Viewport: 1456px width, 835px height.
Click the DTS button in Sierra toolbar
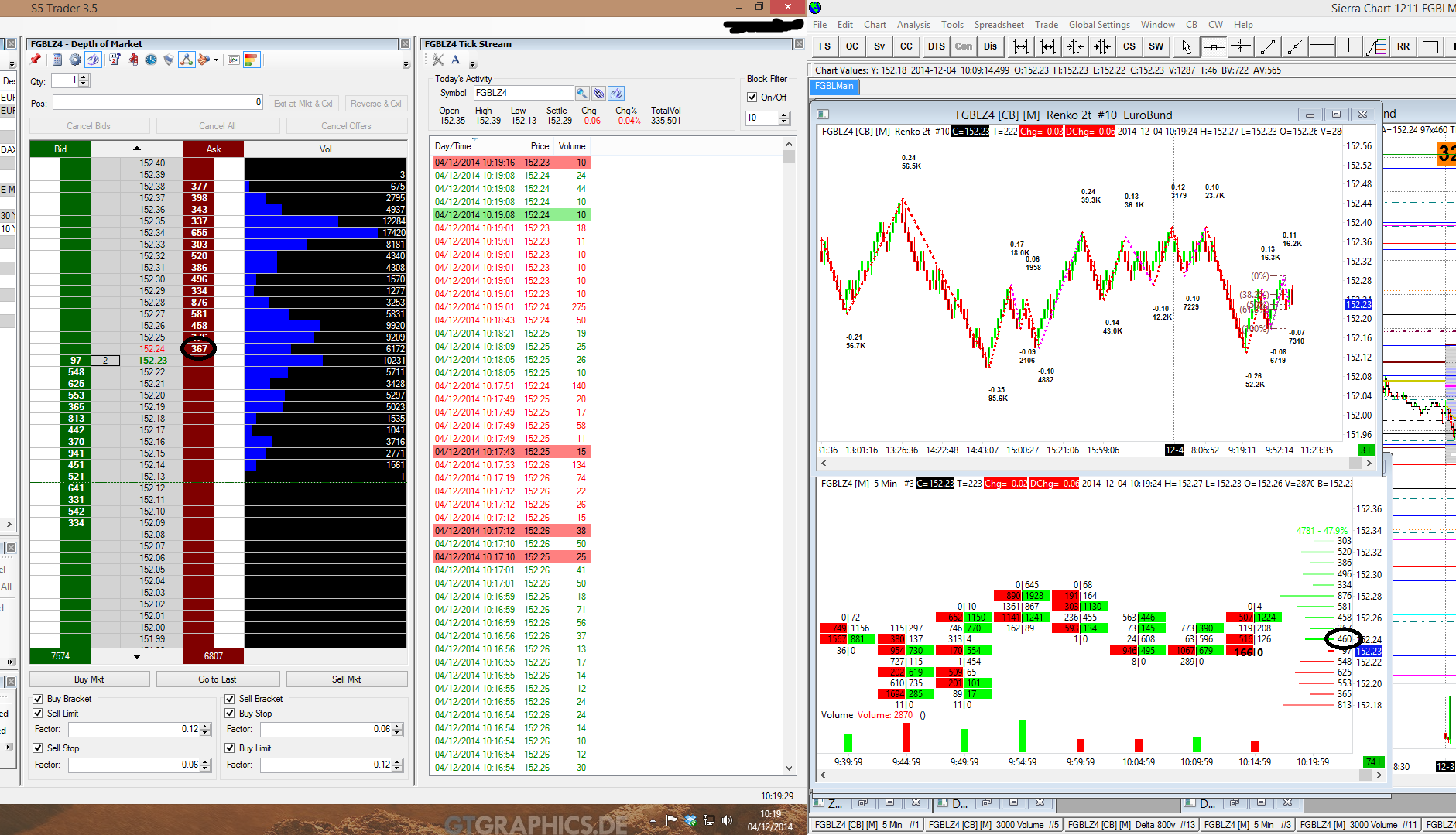937,46
